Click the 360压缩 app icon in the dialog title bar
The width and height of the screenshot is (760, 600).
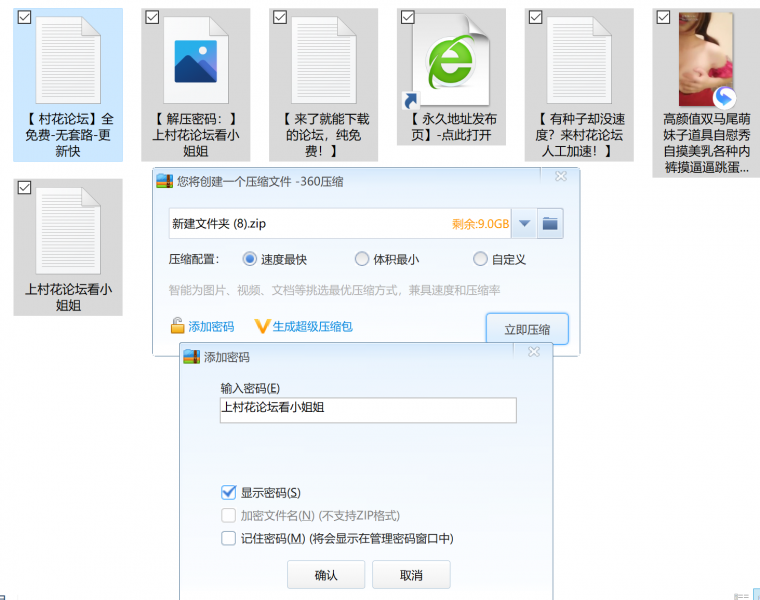[x=164, y=181]
